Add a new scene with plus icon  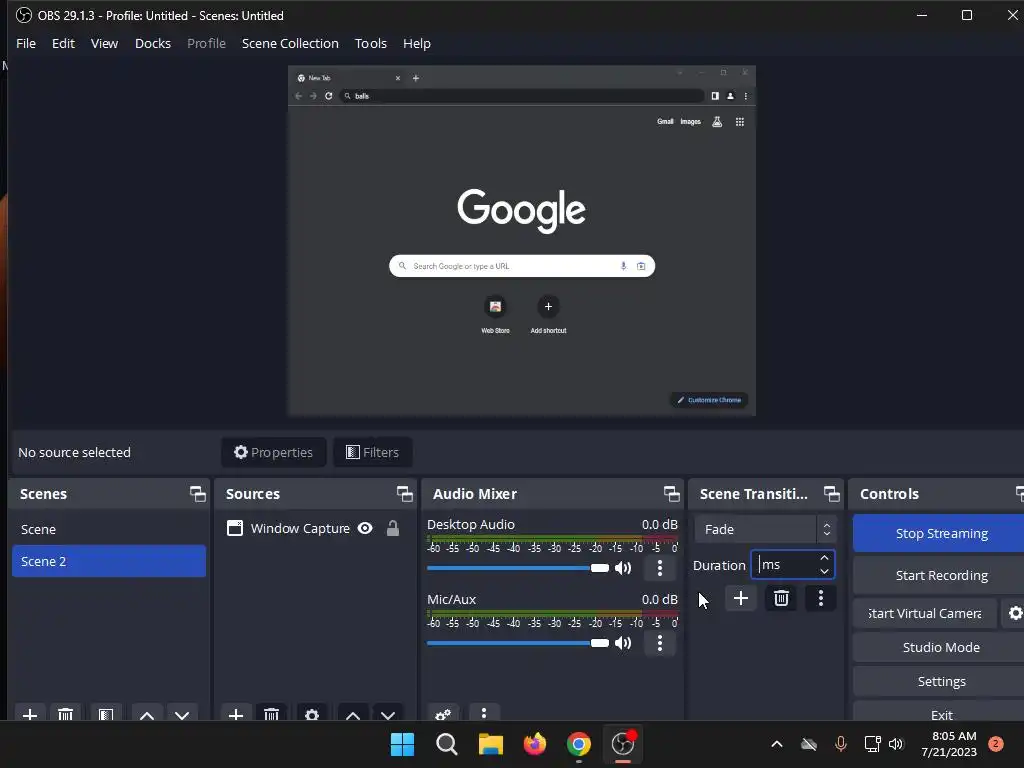click(29, 714)
